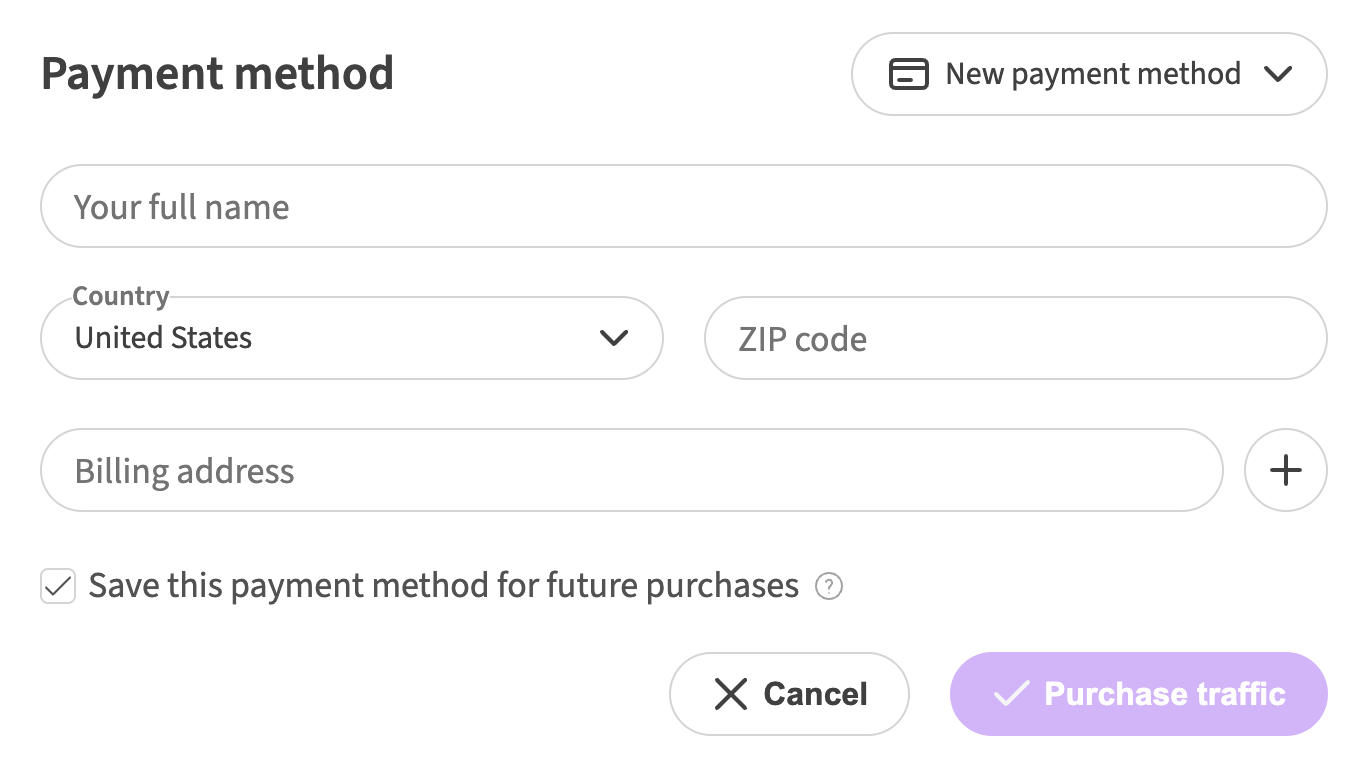Expand the chevron next to New payment method
The width and height of the screenshot is (1368, 772).
point(1278,75)
